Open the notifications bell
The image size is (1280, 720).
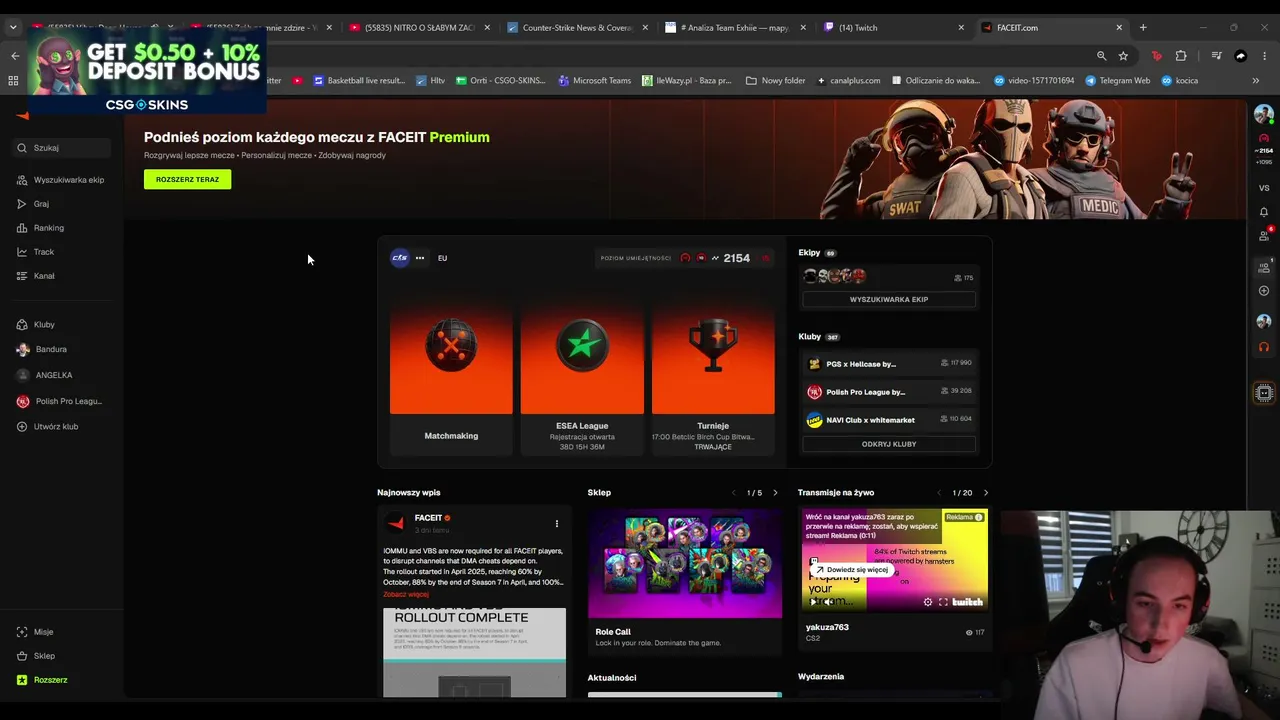click(x=1264, y=212)
